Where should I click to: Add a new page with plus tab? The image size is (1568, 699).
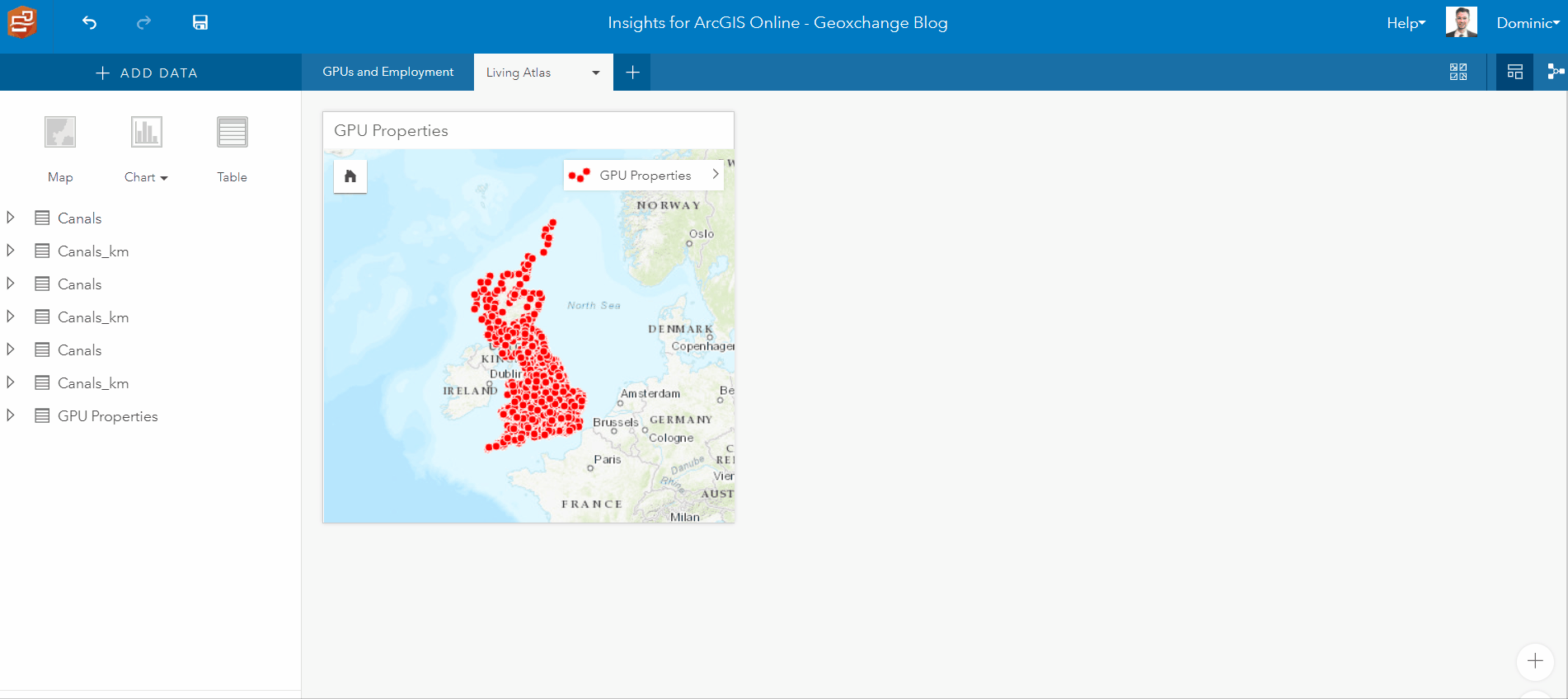[632, 73]
